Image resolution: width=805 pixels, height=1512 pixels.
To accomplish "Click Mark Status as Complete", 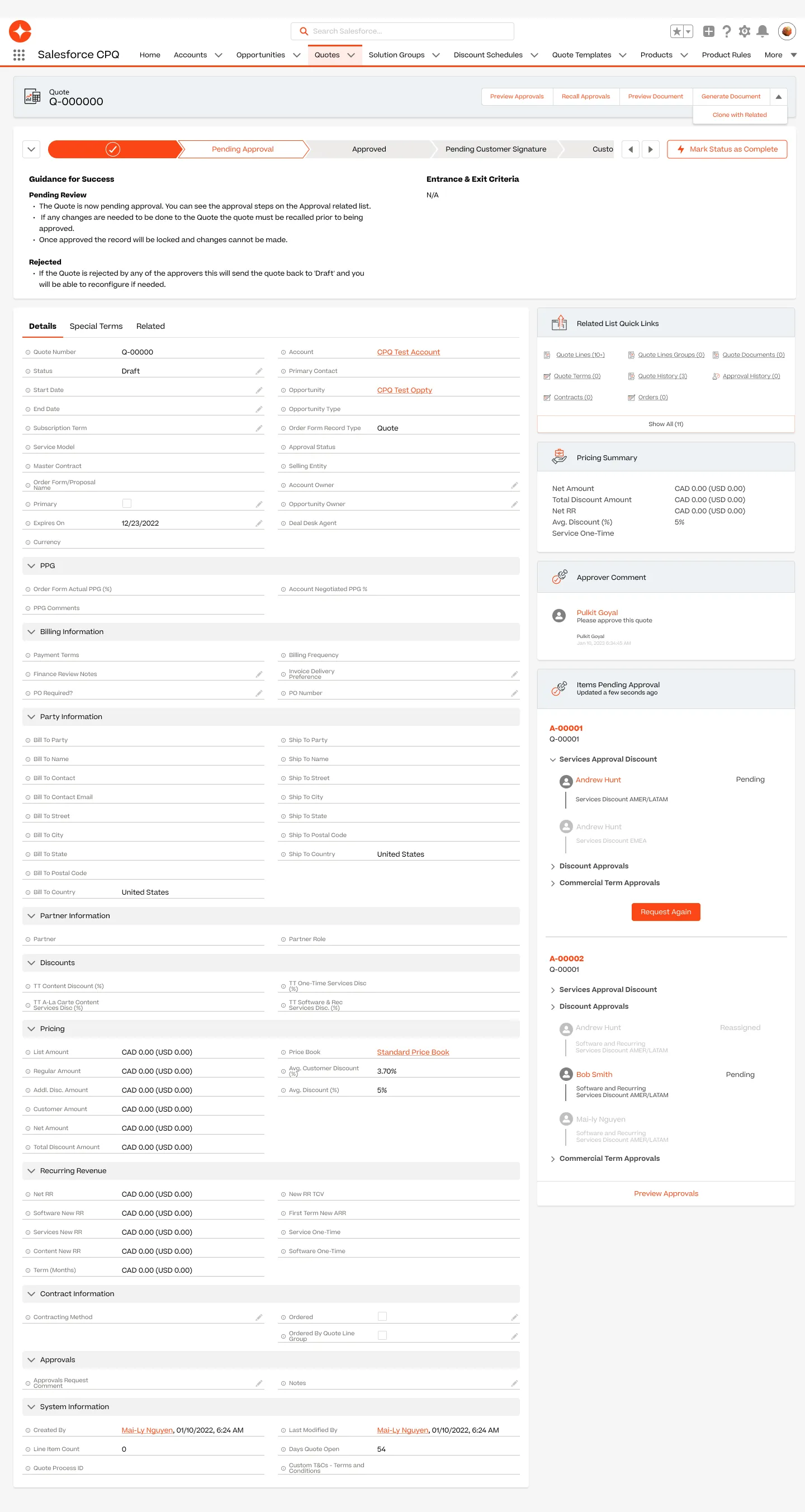I will [727, 149].
